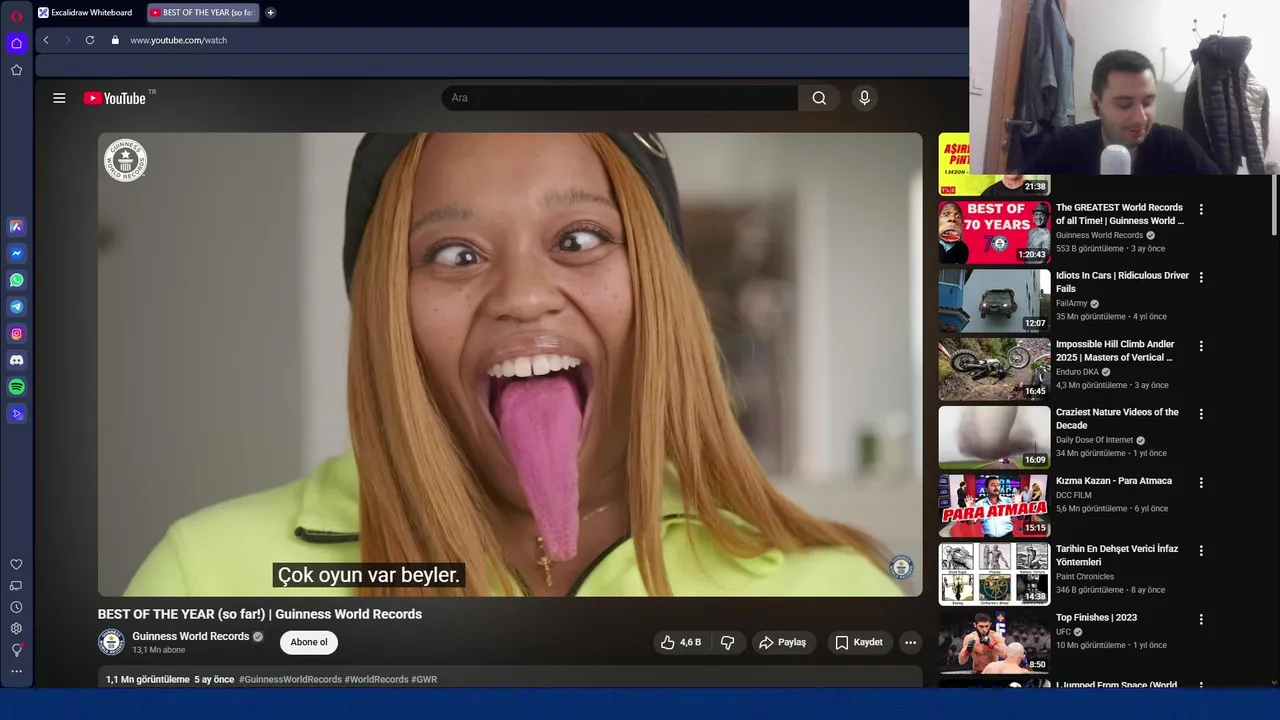The image size is (1280, 720).
Task: Open Spotify in the sidebar
Action: (16, 387)
